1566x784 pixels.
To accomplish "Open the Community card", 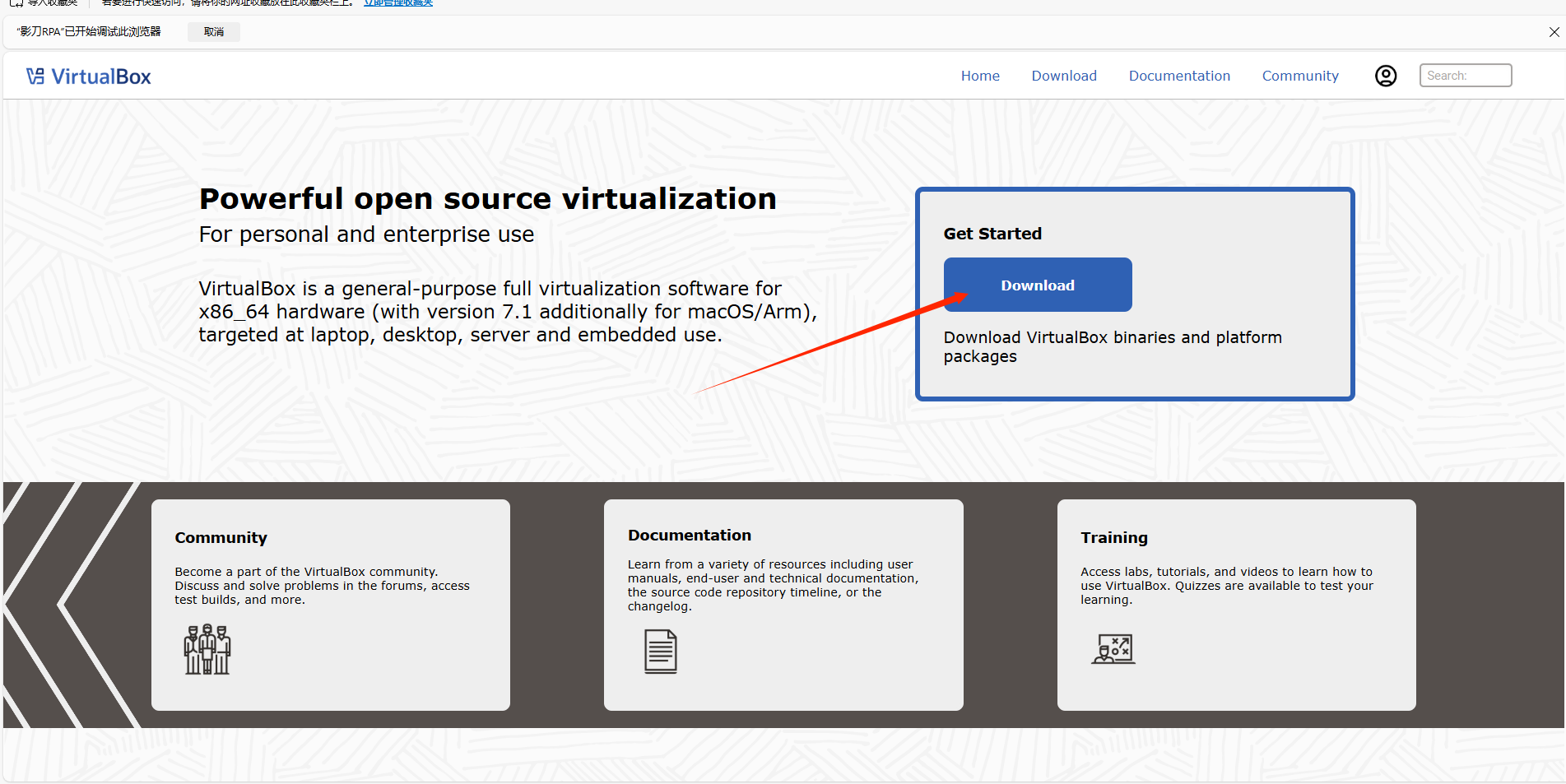I will (x=330, y=605).
